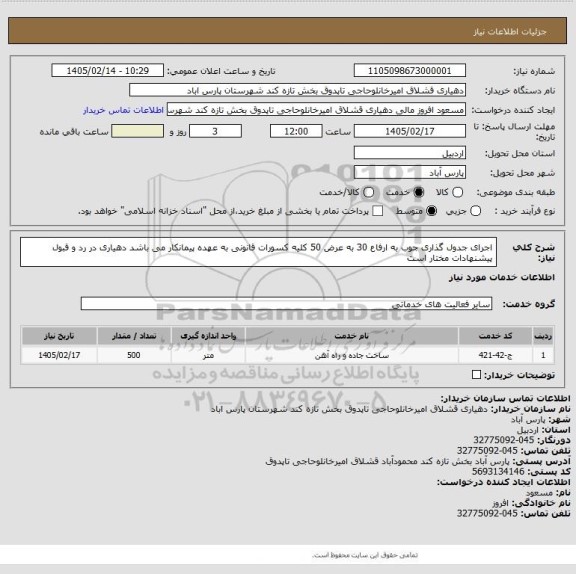This screenshot has height=574, width=576.
Task: Click the جزئیات اطلاعات نیاز header title
Action: coord(510,32)
